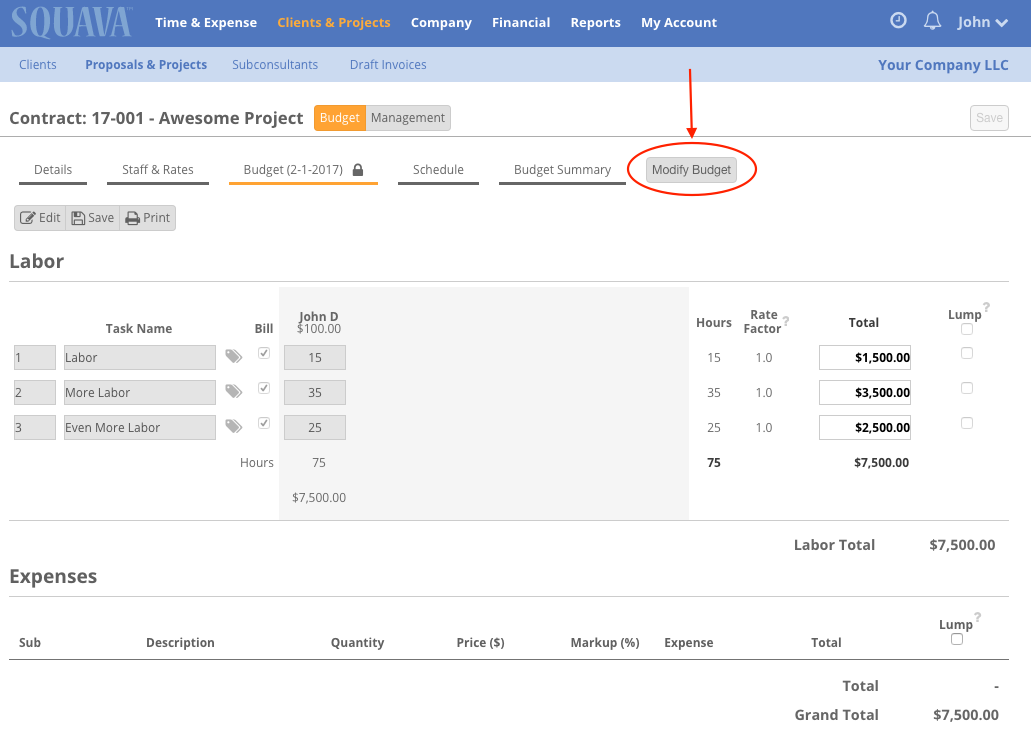Screen dimensions: 1031x751
Task: Open Draft Invoices from the sub-navigation
Action: tap(388, 64)
